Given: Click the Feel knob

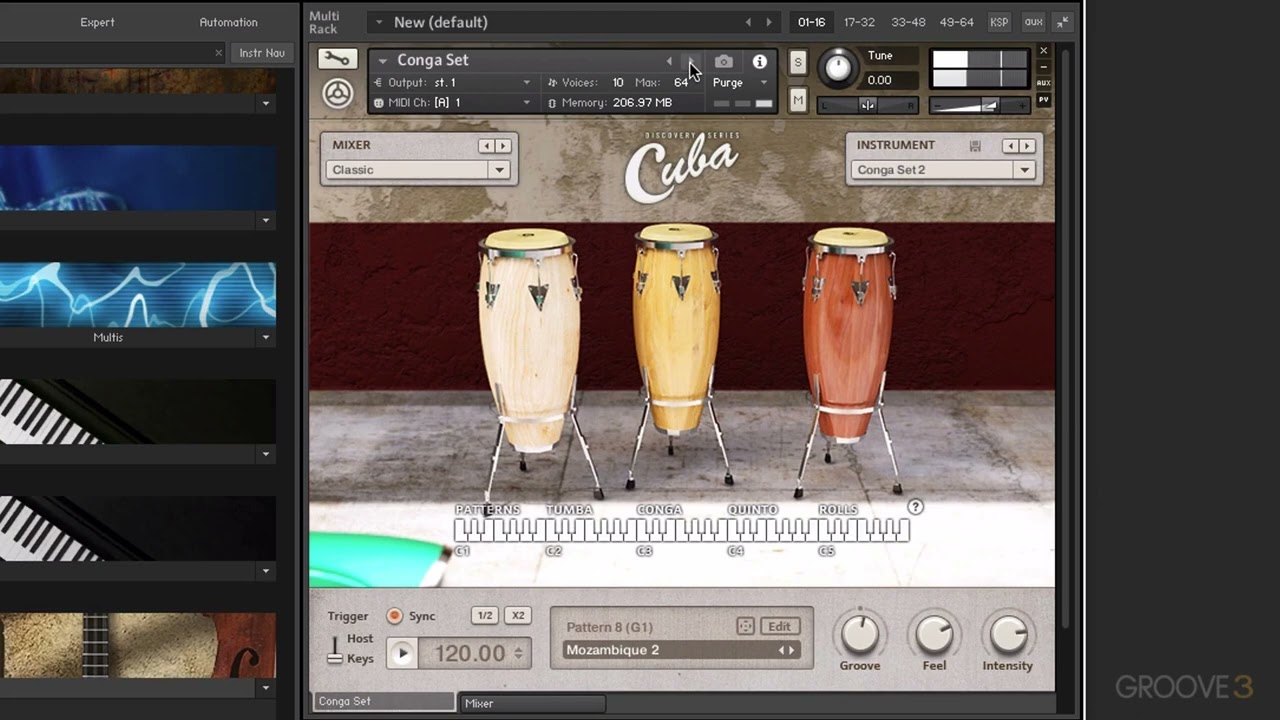Looking at the screenshot, I should coord(934,634).
